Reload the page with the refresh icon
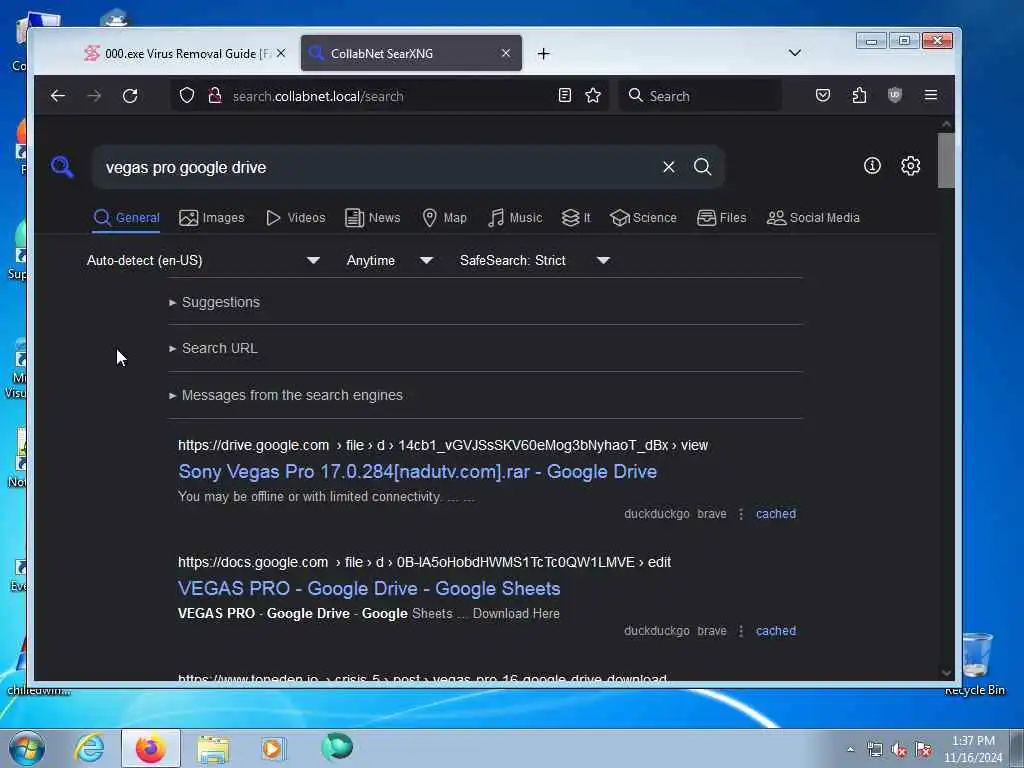Image resolution: width=1024 pixels, height=768 pixels. 130,96
